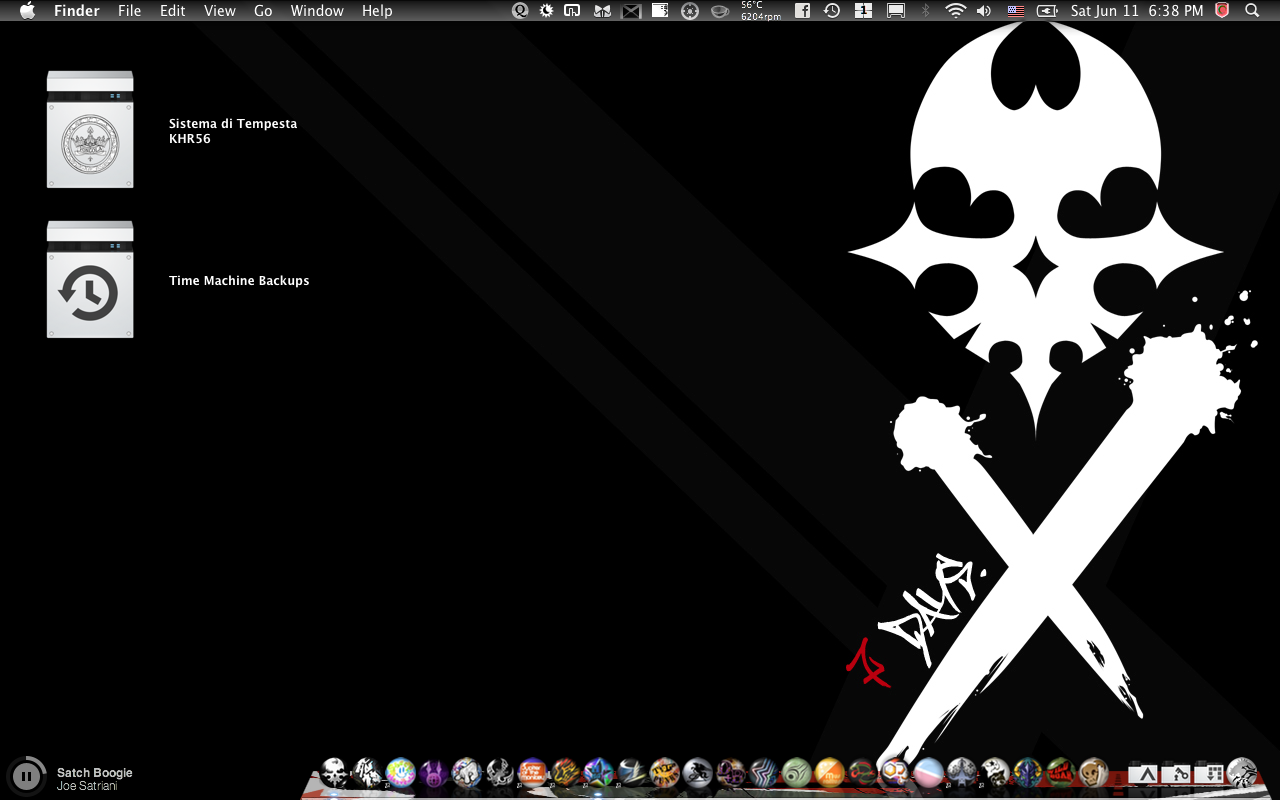
Task: Open the yellow and black flame dock icon
Action: click(565, 772)
